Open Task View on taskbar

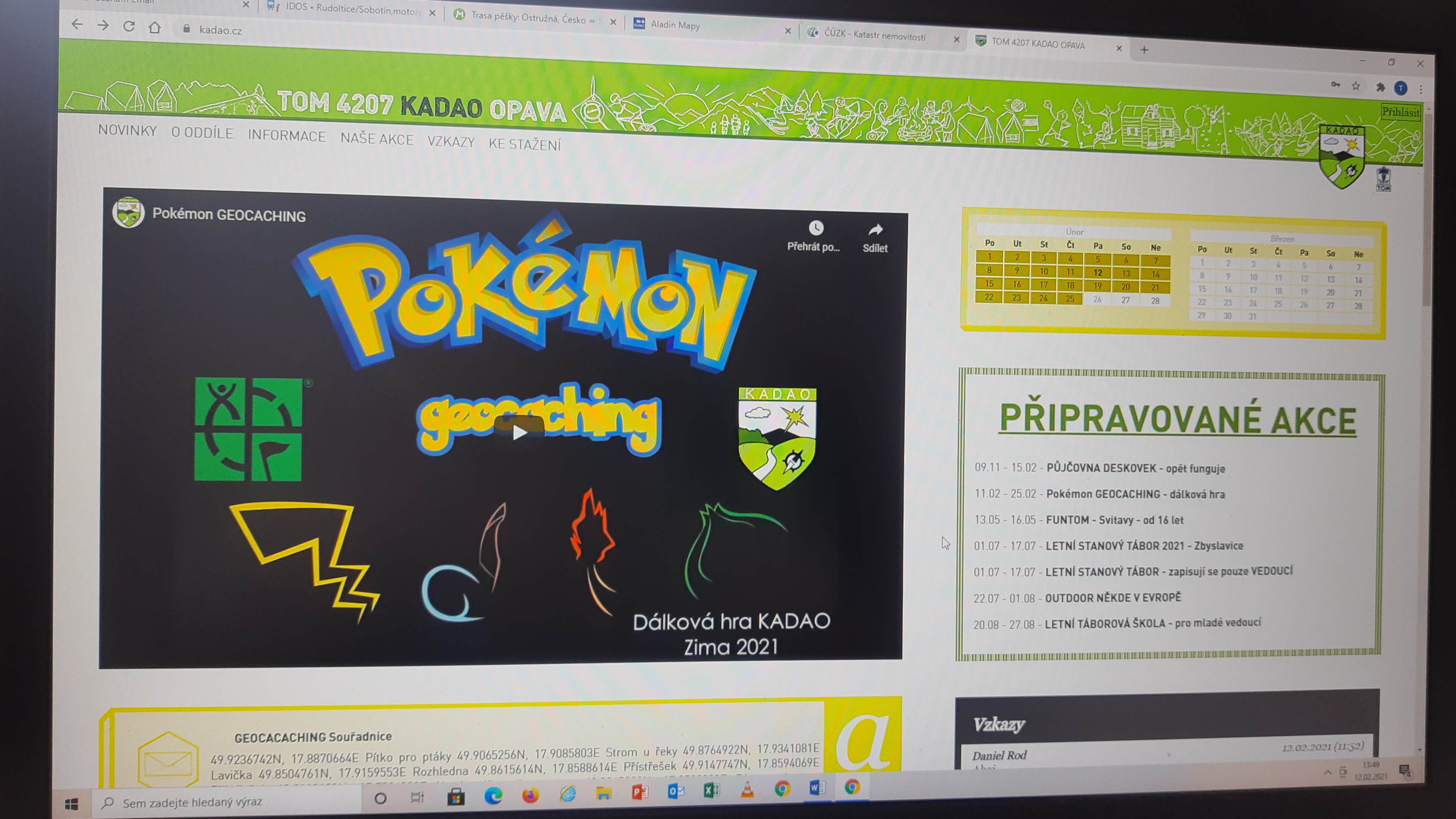click(x=417, y=797)
